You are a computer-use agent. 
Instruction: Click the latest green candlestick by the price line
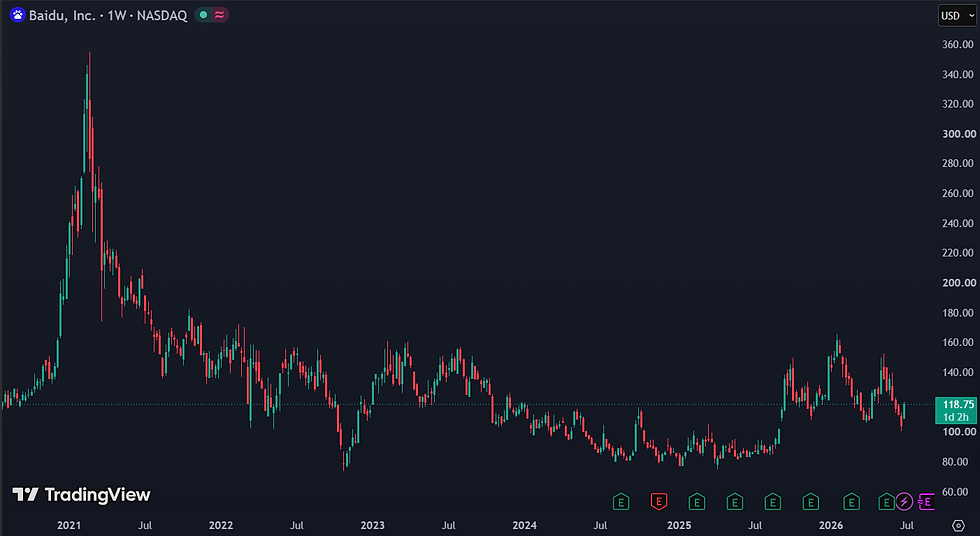(x=904, y=410)
